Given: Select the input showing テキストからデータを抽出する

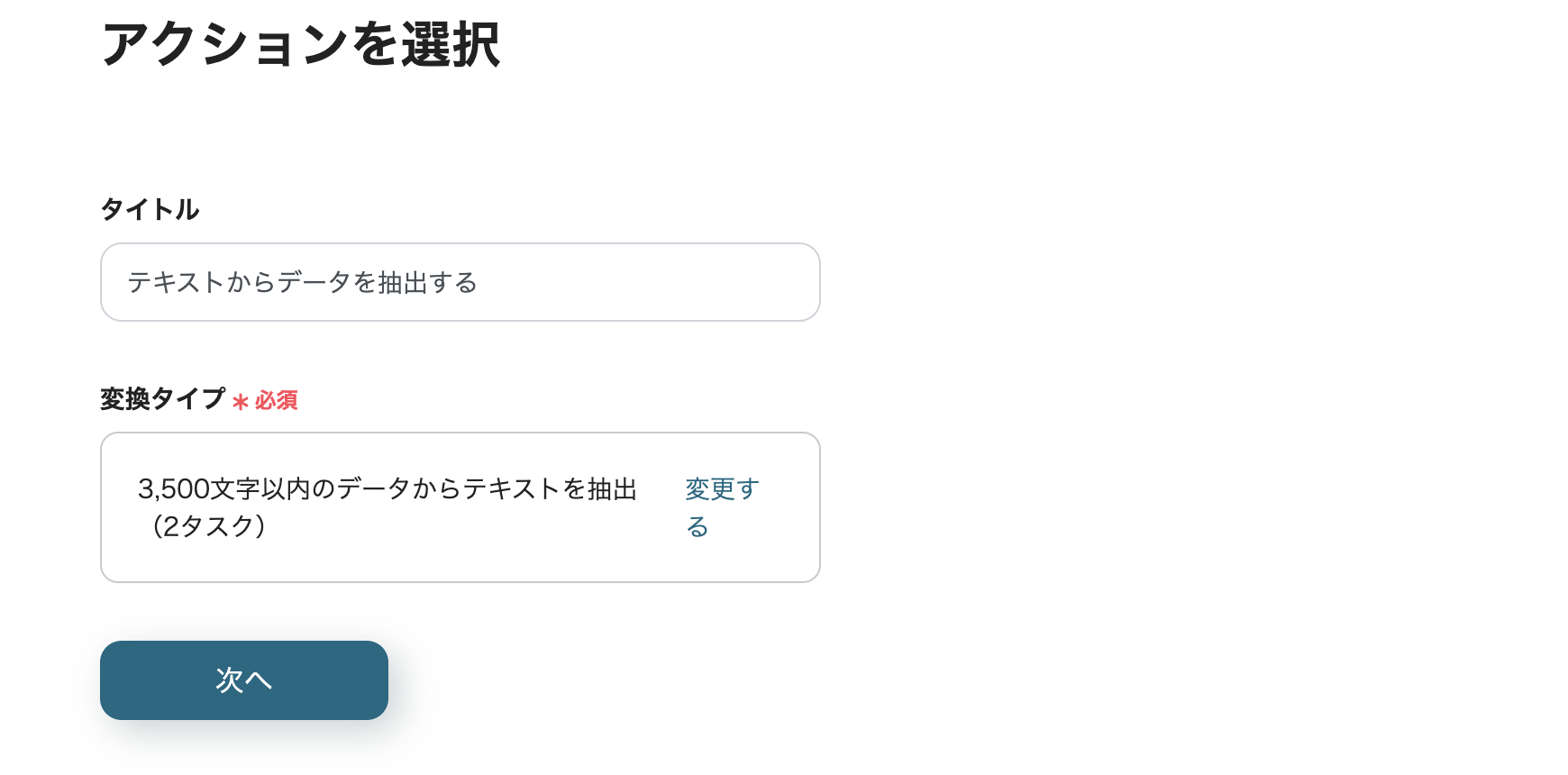Looking at the screenshot, I should pyautogui.click(x=460, y=282).
